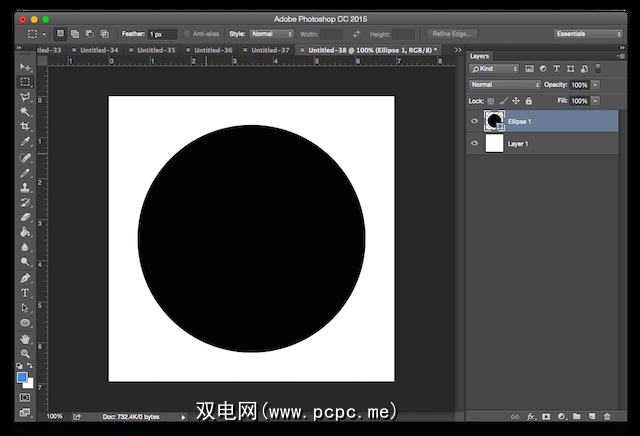The image size is (640, 436).
Task: Toggle visibility of Layer 1
Action: 474,143
